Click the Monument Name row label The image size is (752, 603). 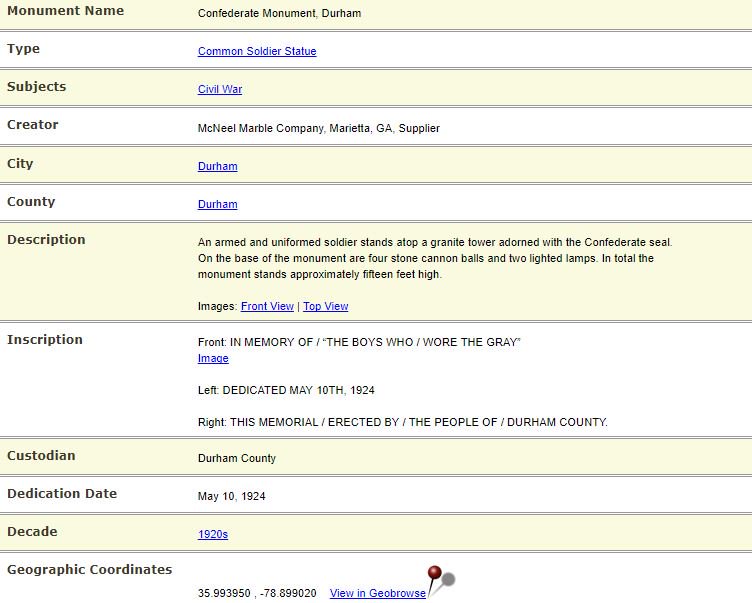(x=65, y=11)
